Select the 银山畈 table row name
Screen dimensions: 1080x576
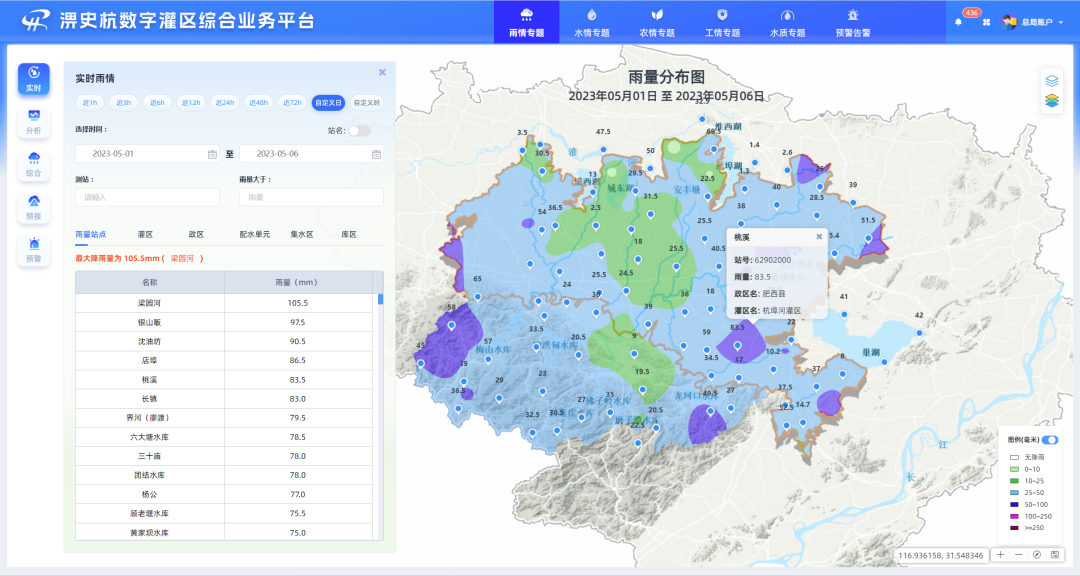pyautogui.click(x=149, y=322)
